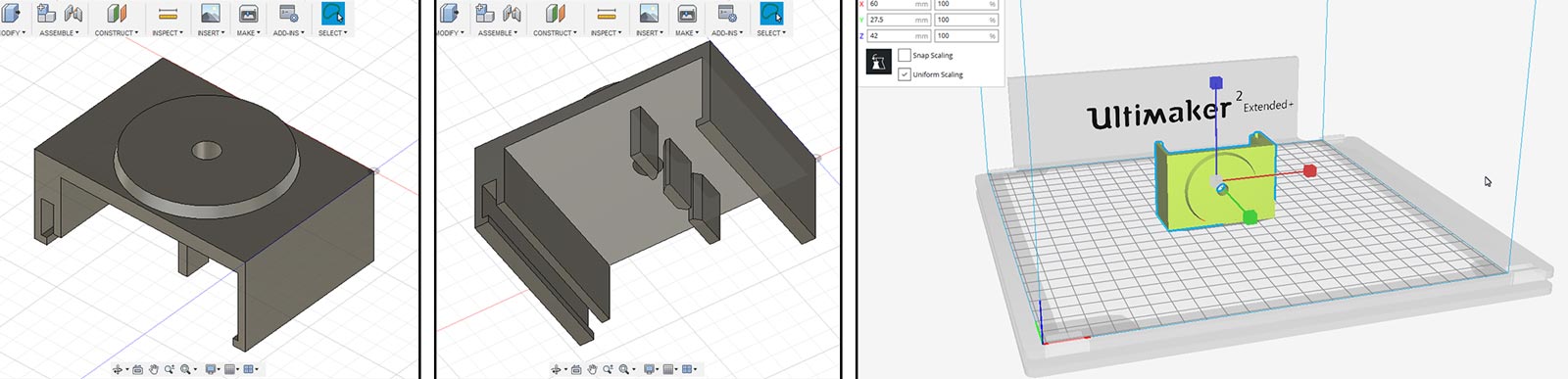Image resolution: width=1568 pixels, height=379 pixels.
Task: Click X scale percent field in Cura
Action: click(x=966, y=4)
